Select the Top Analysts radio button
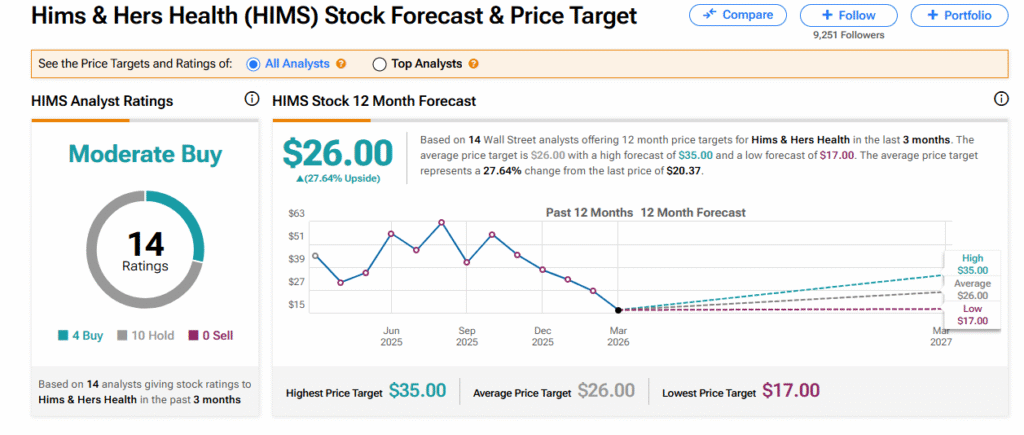Screen dimensions: 1024x435 click(x=379, y=64)
